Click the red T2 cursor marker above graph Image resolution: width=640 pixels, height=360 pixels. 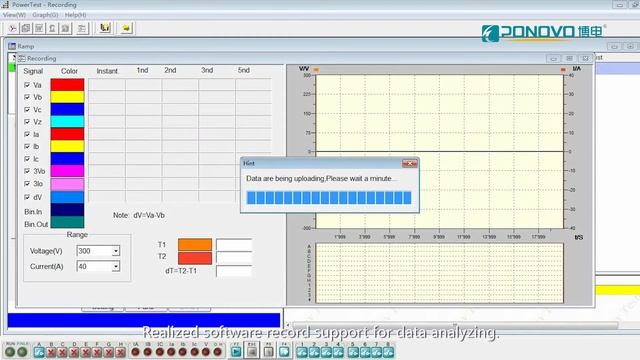tap(563, 70)
